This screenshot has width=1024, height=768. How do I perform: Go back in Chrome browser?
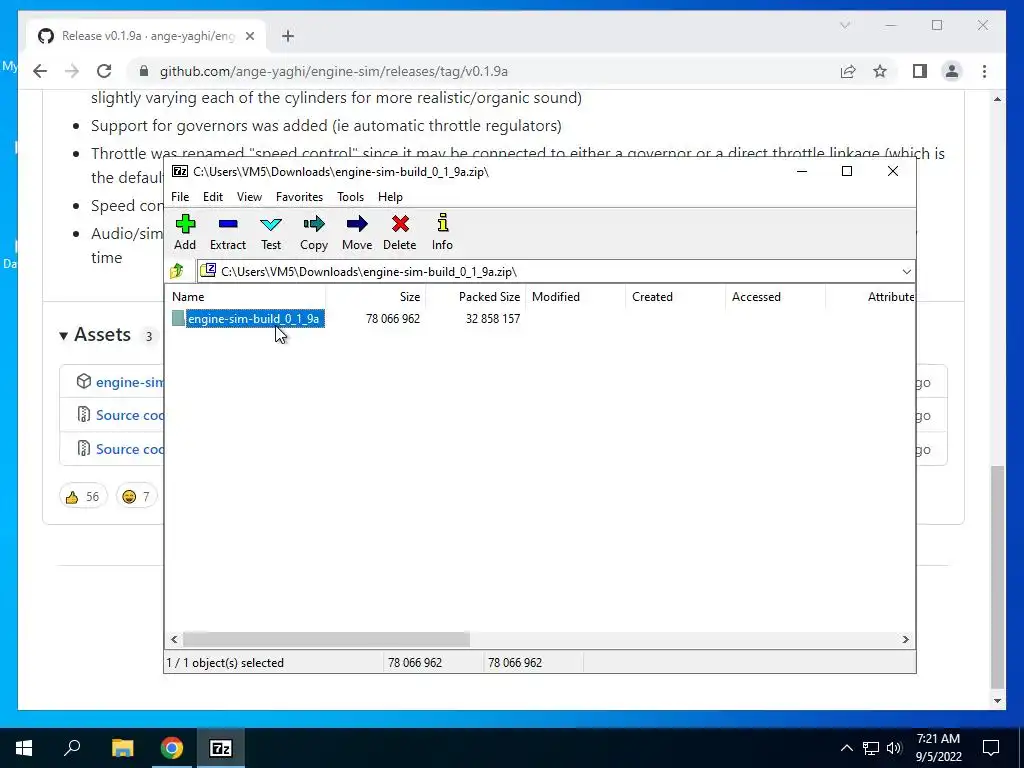(40, 71)
